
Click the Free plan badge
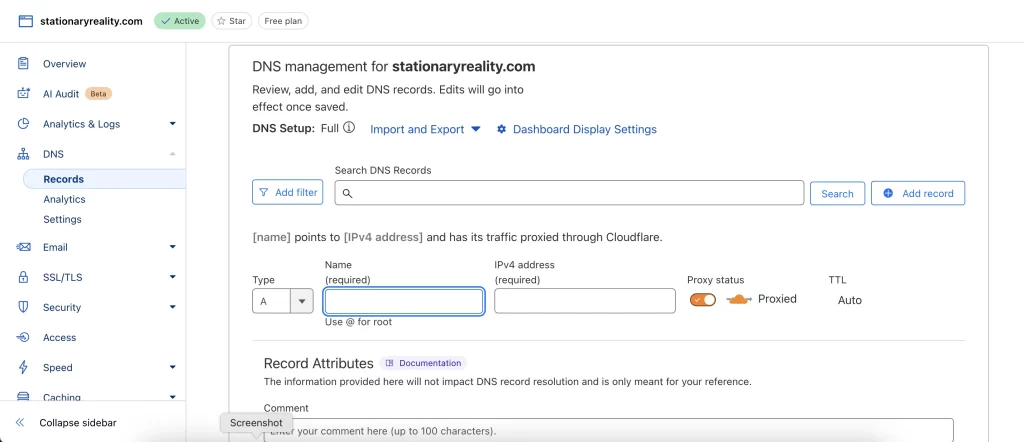tap(283, 21)
